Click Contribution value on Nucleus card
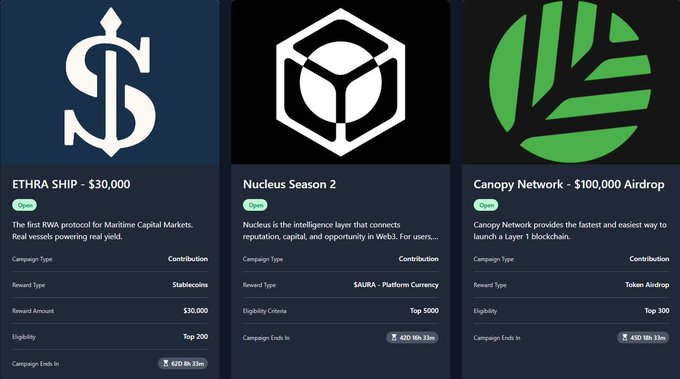 coord(418,259)
